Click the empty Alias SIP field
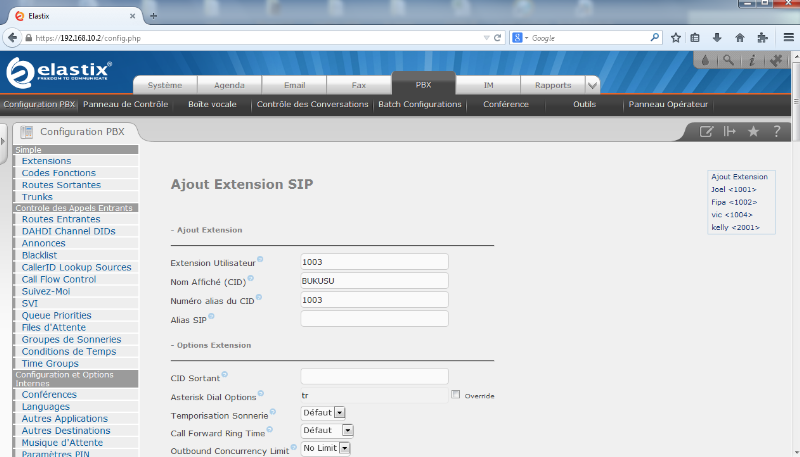The height and width of the screenshot is (457, 800). tap(374, 319)
